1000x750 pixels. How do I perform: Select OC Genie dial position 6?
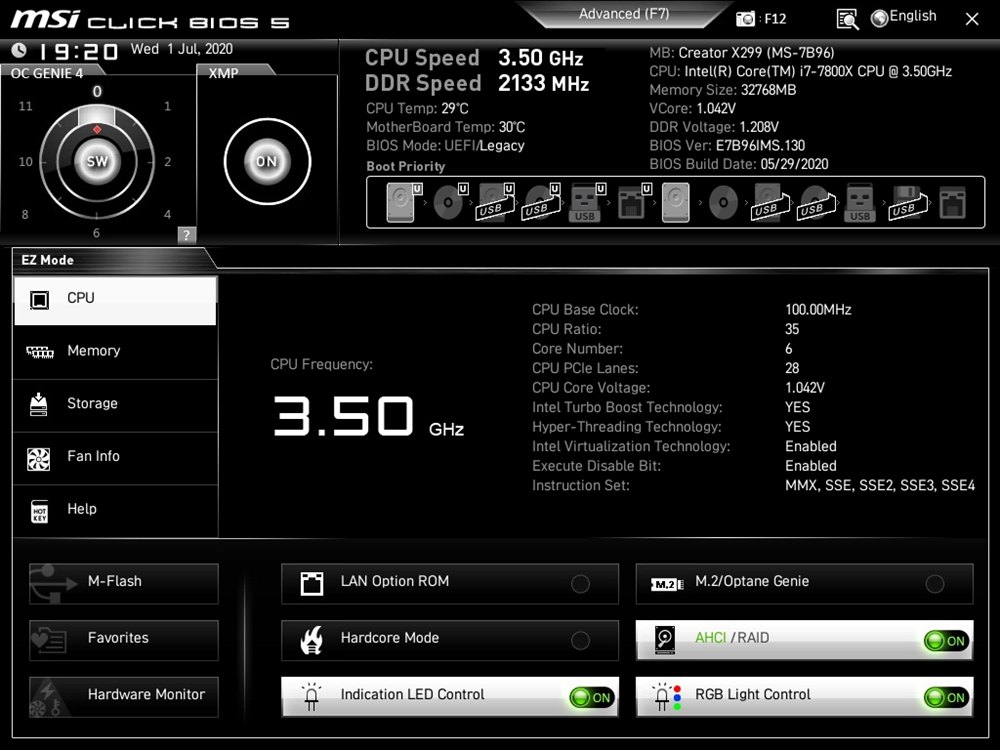pos(96,233)
